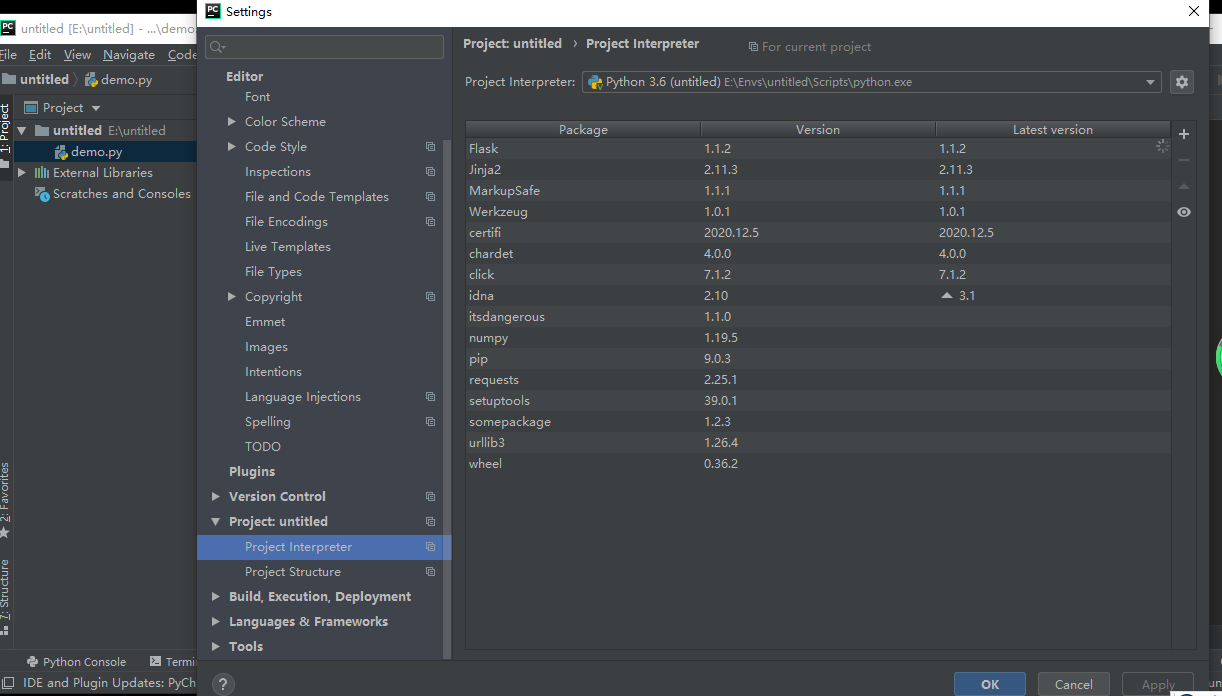Open the Navigate menu in main window
This screenshot has height=696, width=1222.
pyautogui.click(x=129, y=55)
